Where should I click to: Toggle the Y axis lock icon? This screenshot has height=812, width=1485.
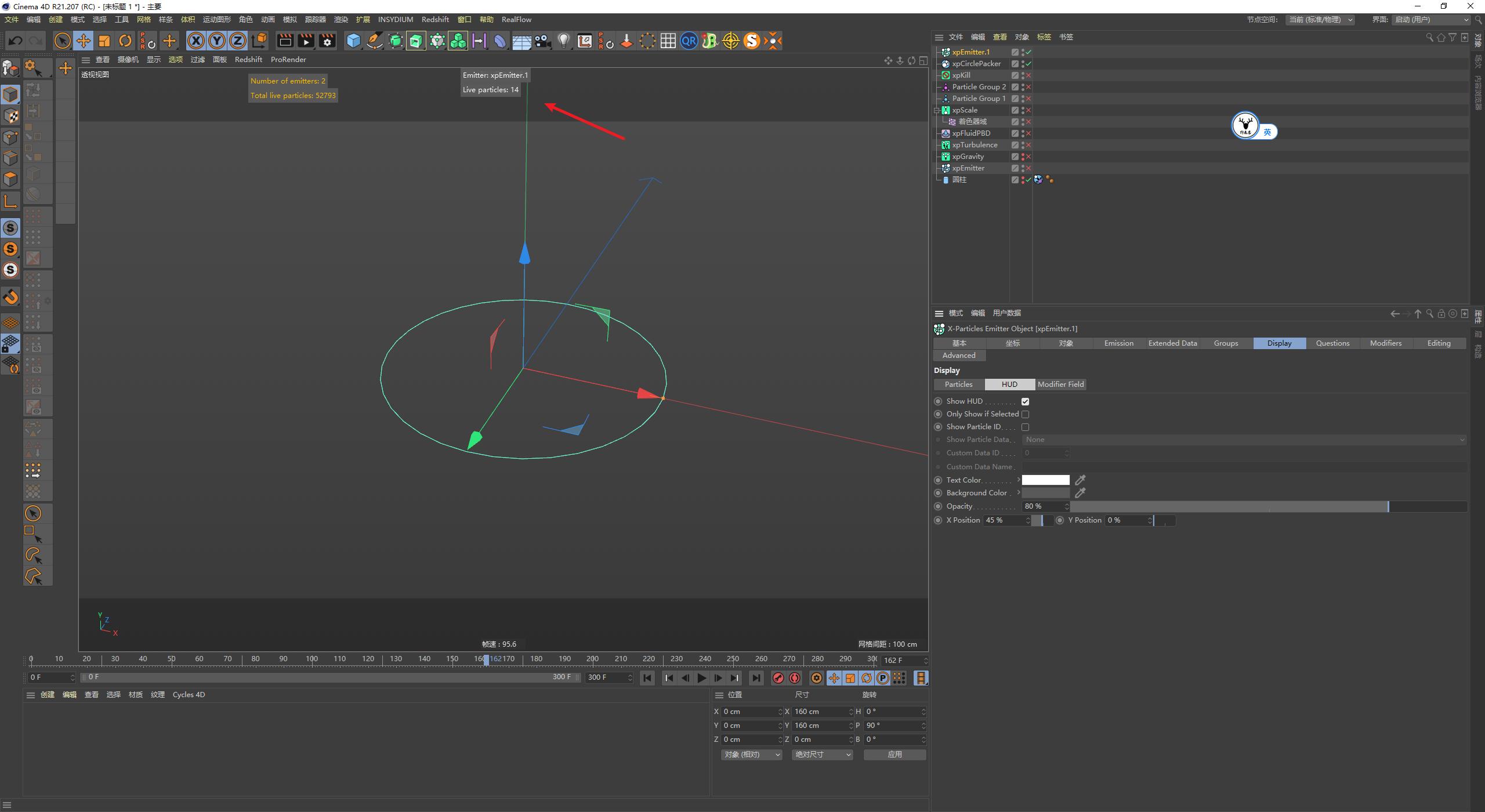click(216, 41)
